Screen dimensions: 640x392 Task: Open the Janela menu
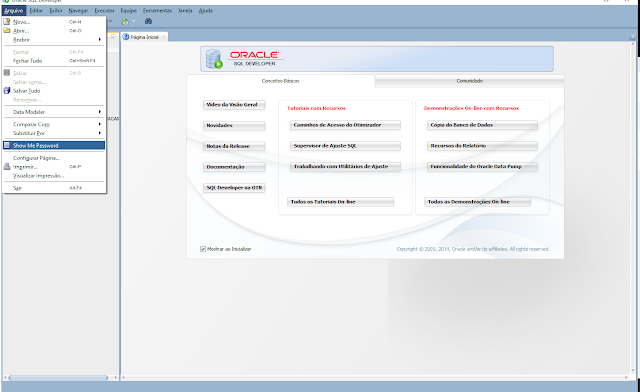pyautogui.click(x=185, y=11)
